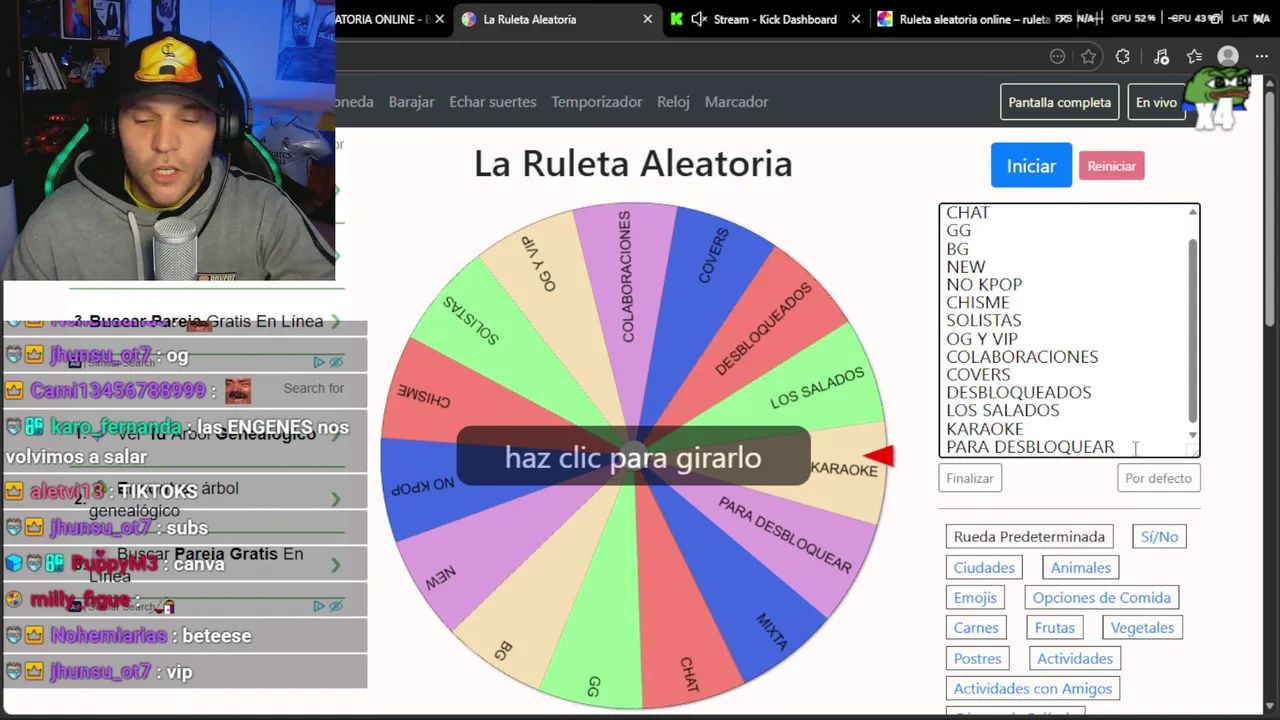Choose the Carnes wheel preset
Image resolution: width=1280 pixels, height=720 pixels.
tap(976, 628)
